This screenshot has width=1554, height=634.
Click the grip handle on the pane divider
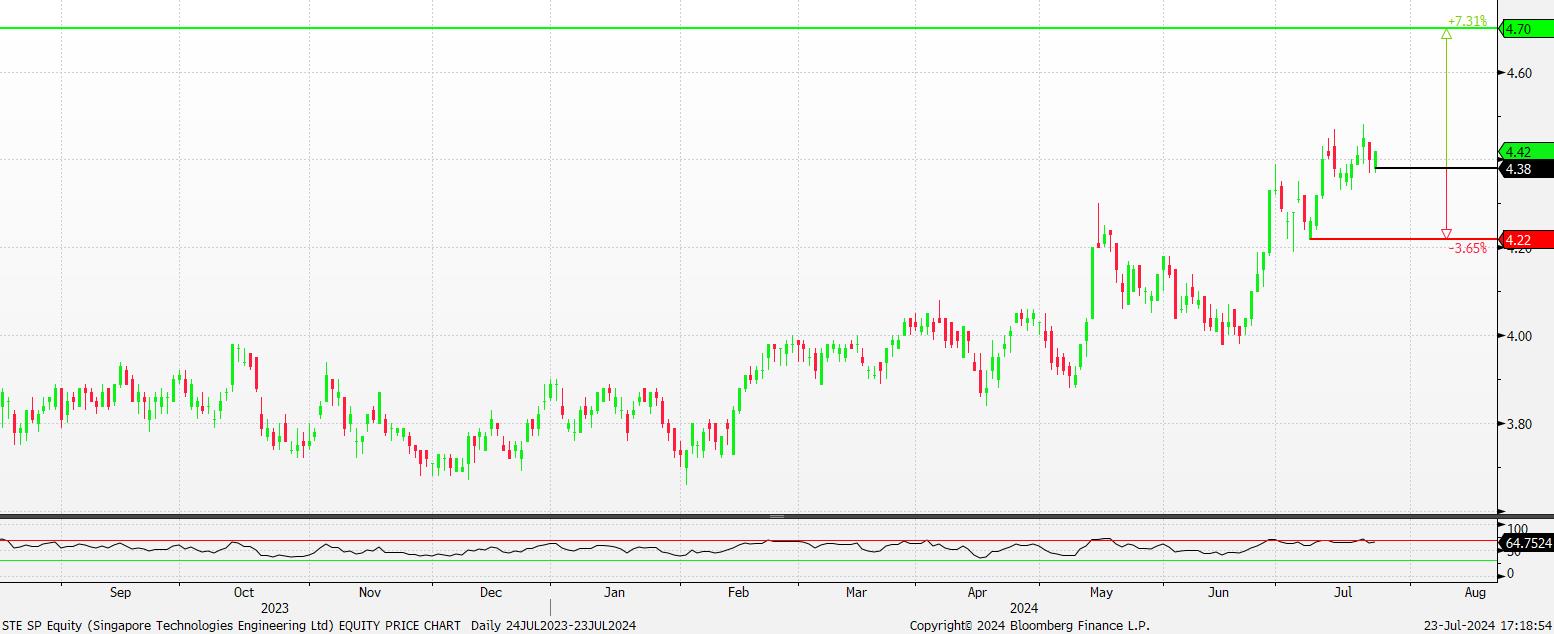[776, 516]
